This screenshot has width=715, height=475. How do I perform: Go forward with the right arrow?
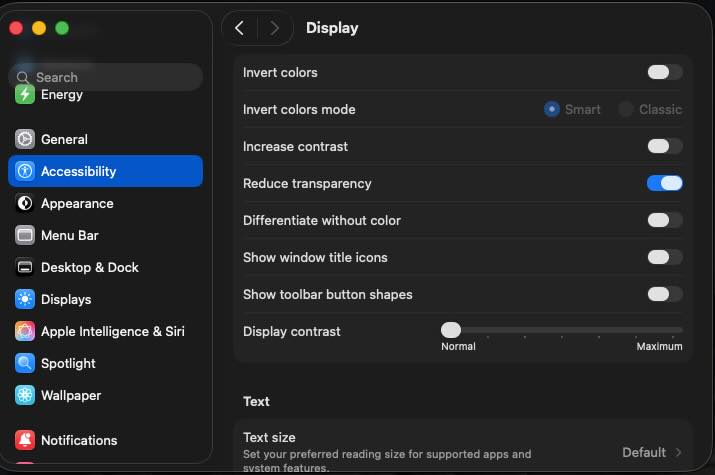point(274,28)
